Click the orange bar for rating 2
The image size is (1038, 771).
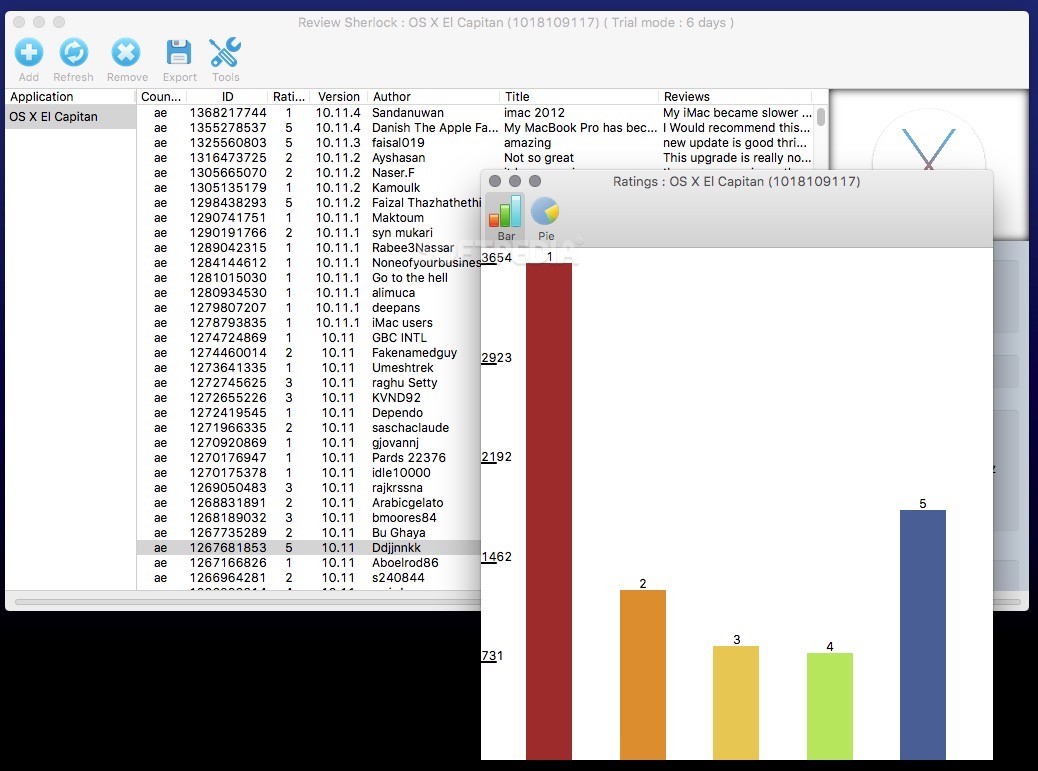[643, 674]
